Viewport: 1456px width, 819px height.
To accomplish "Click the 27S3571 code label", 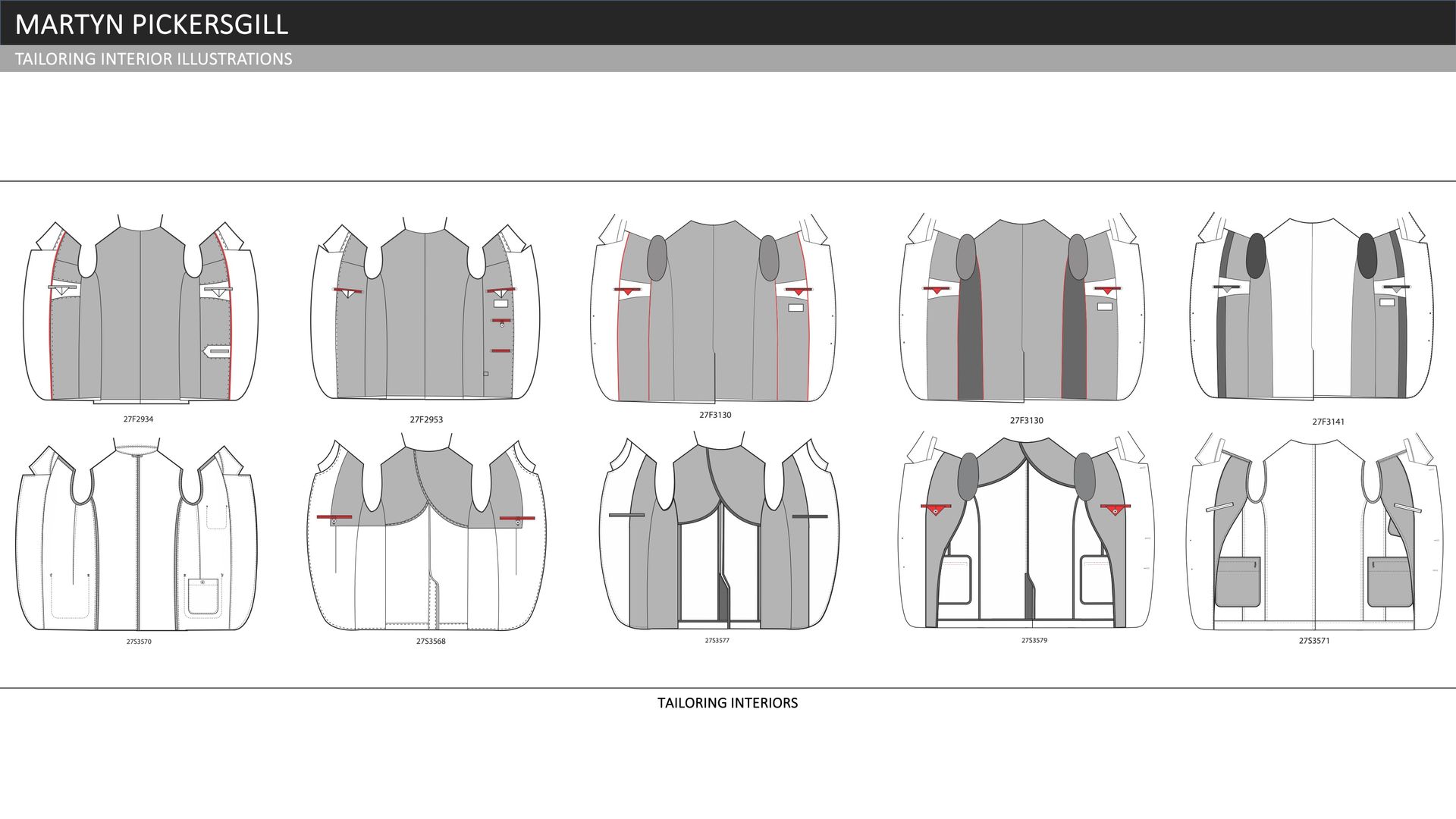I will 1313,641.
